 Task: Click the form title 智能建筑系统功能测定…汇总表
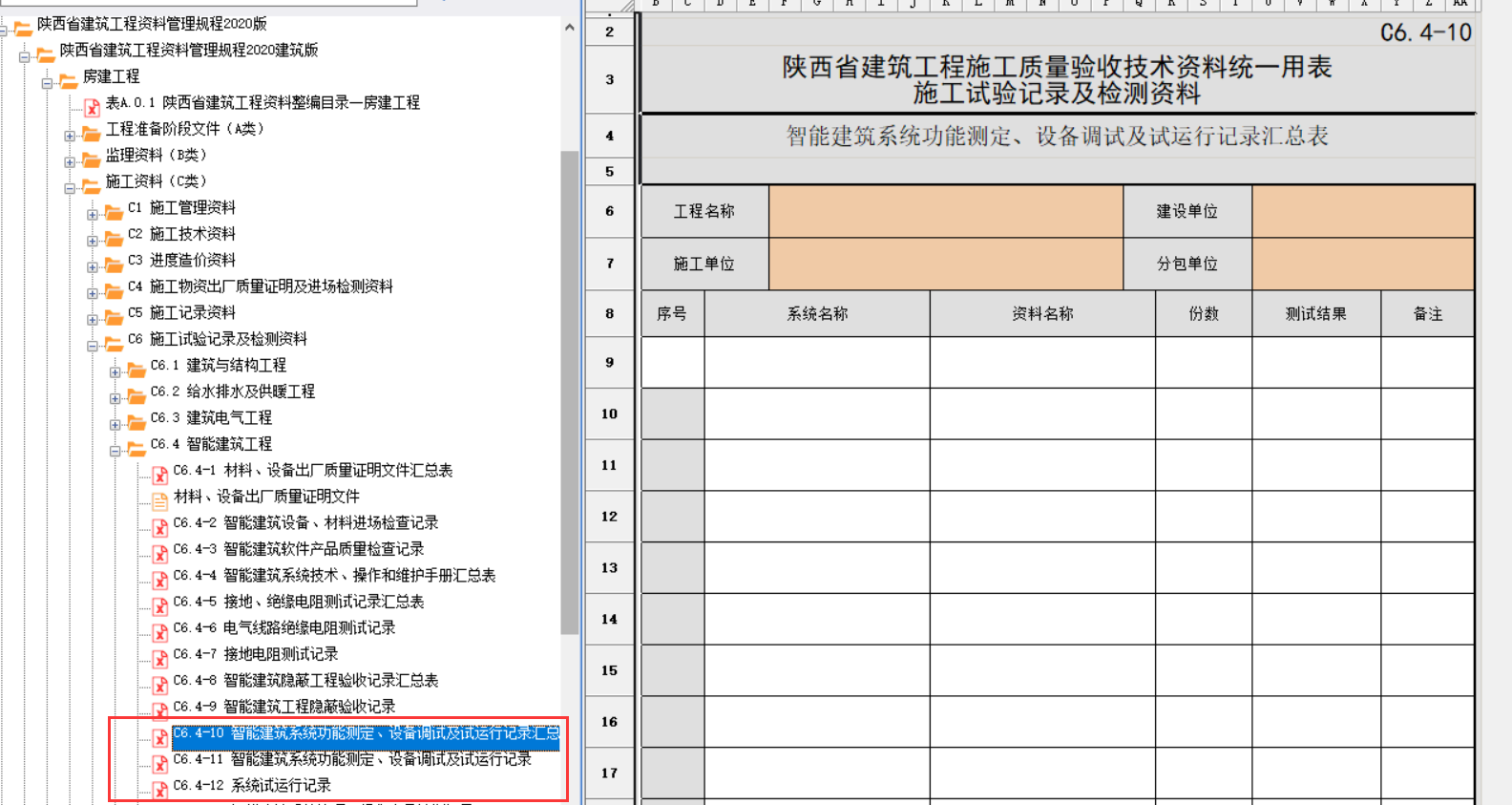click(x=1058, y=137)
